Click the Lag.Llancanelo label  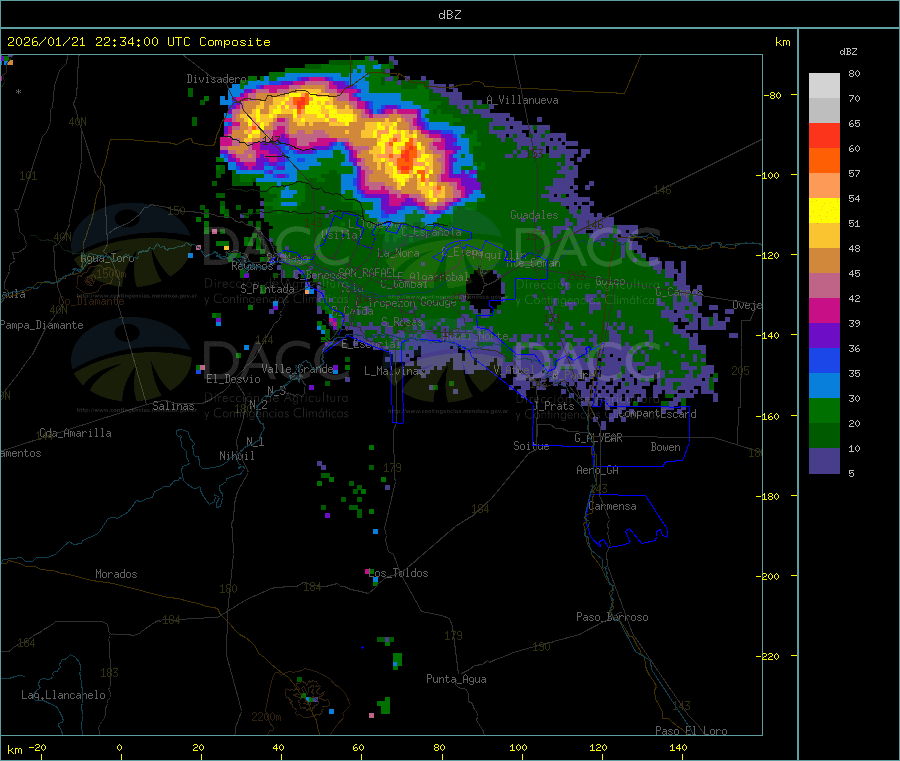[x=63, y=695]
